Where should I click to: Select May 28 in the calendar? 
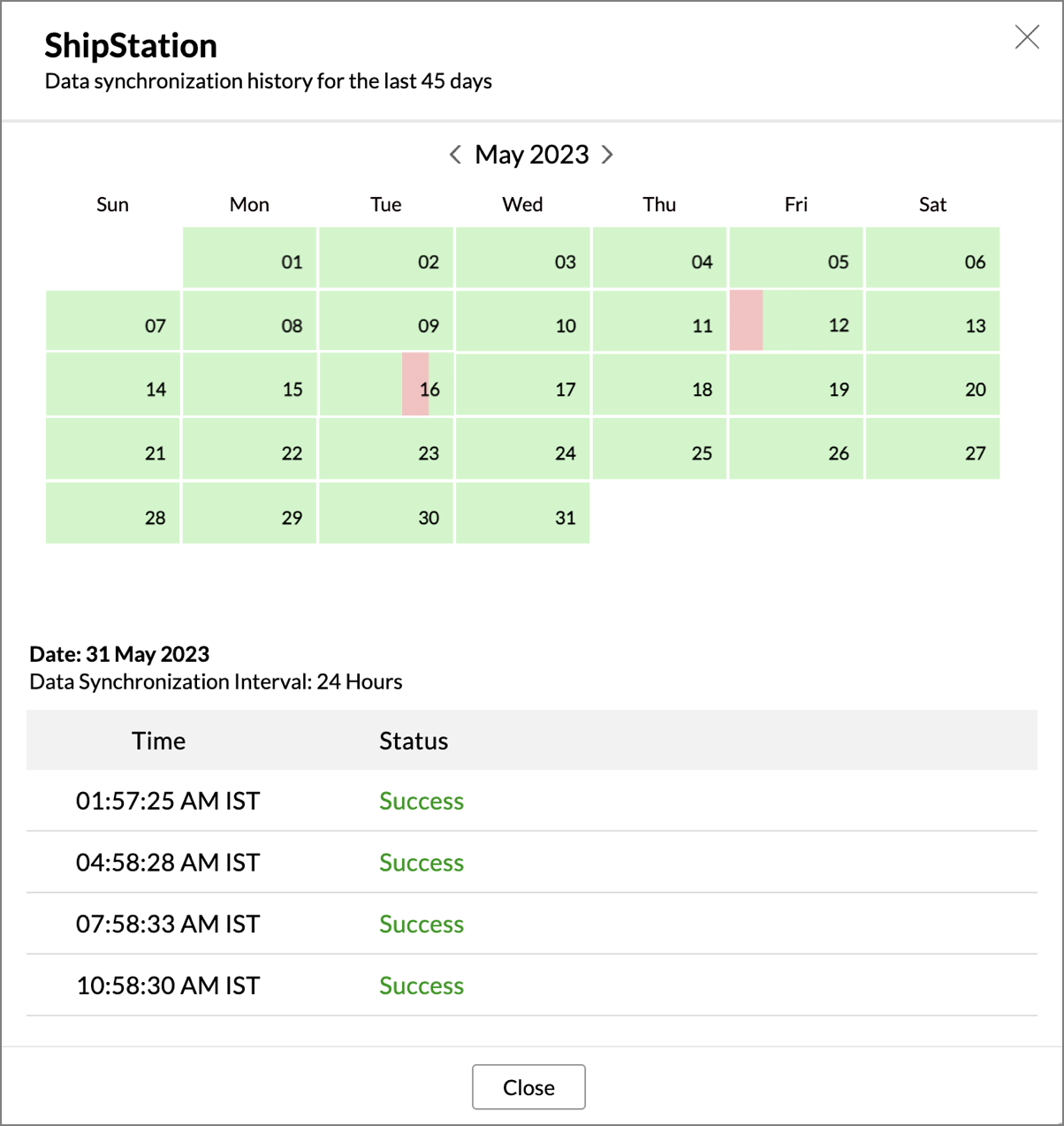click(x=113, y=513)
